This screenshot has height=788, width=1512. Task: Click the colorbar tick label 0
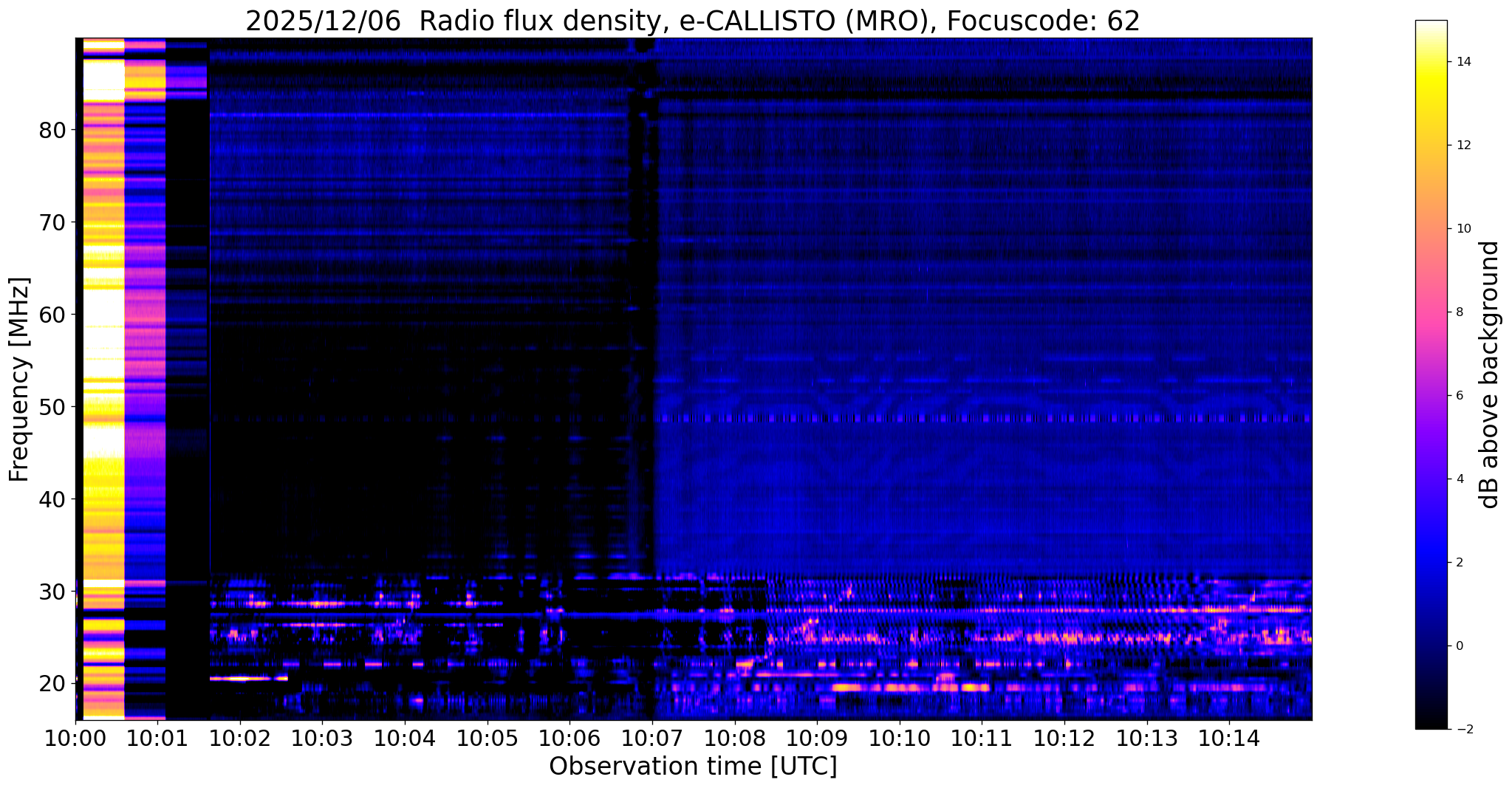click(x=1460, y=646)
